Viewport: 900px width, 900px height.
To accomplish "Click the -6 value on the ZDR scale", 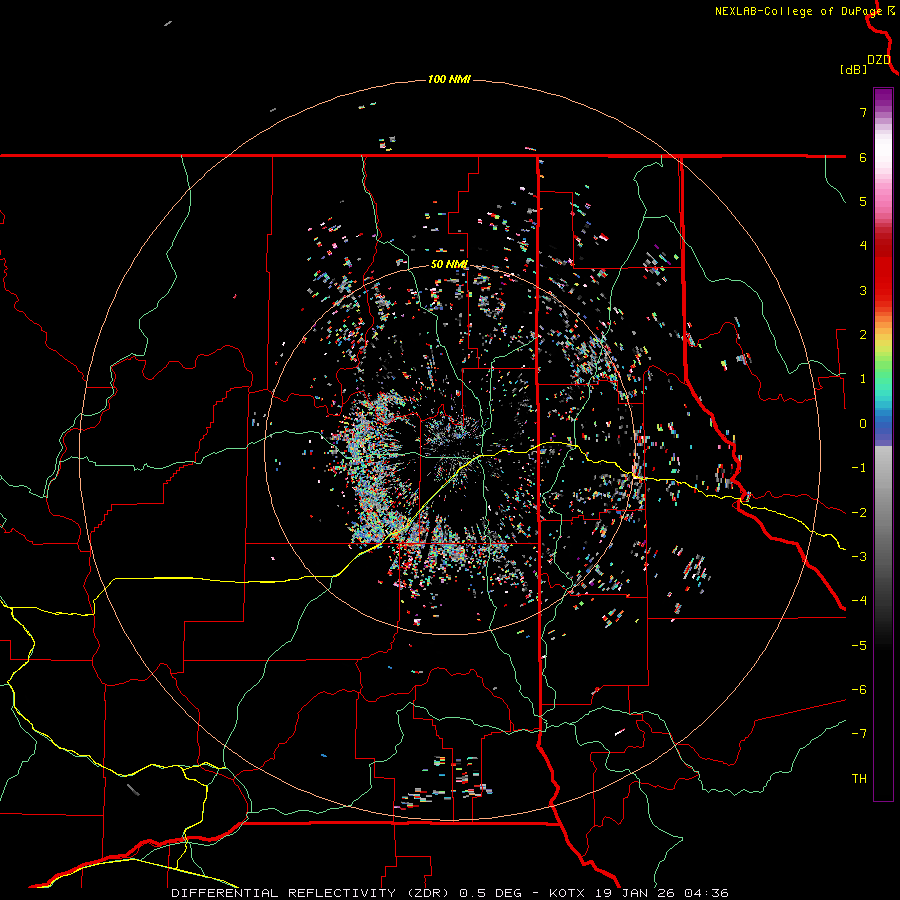I will coord(859,690).
